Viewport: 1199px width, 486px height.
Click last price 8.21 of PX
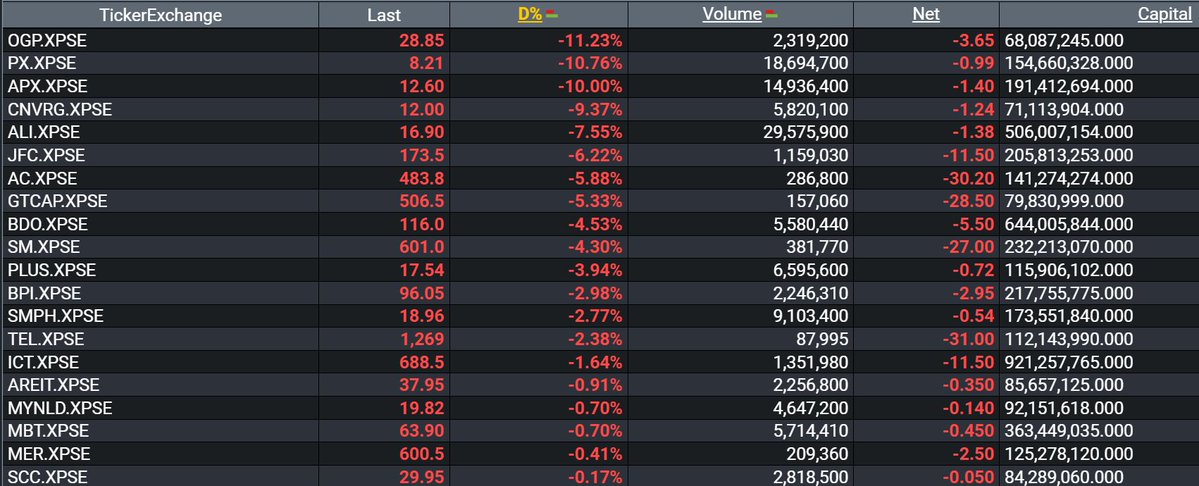click(x=427, y=63)
